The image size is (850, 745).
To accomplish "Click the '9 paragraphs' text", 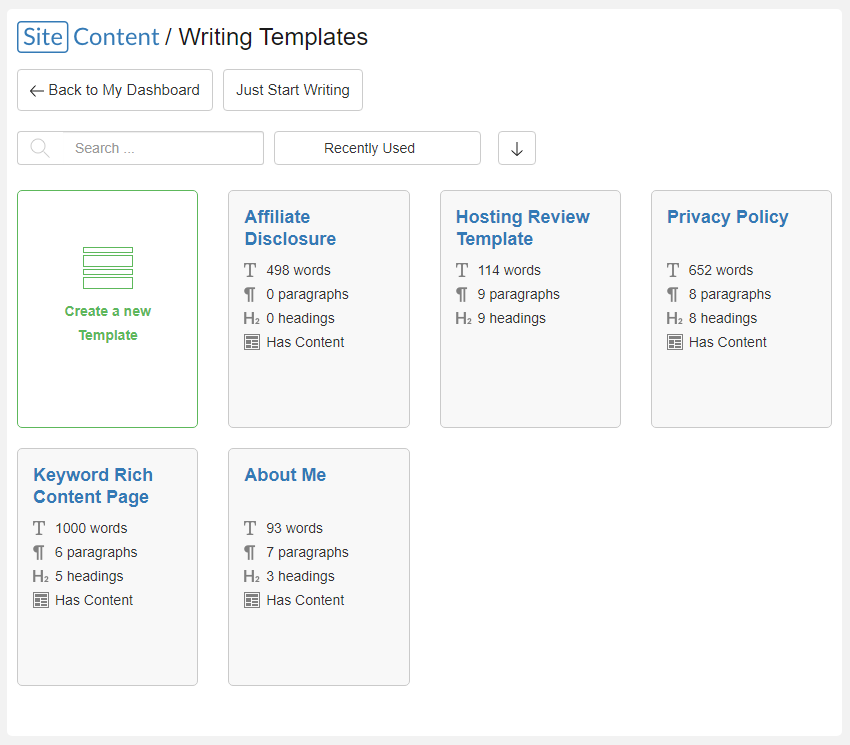I will 518,294.
